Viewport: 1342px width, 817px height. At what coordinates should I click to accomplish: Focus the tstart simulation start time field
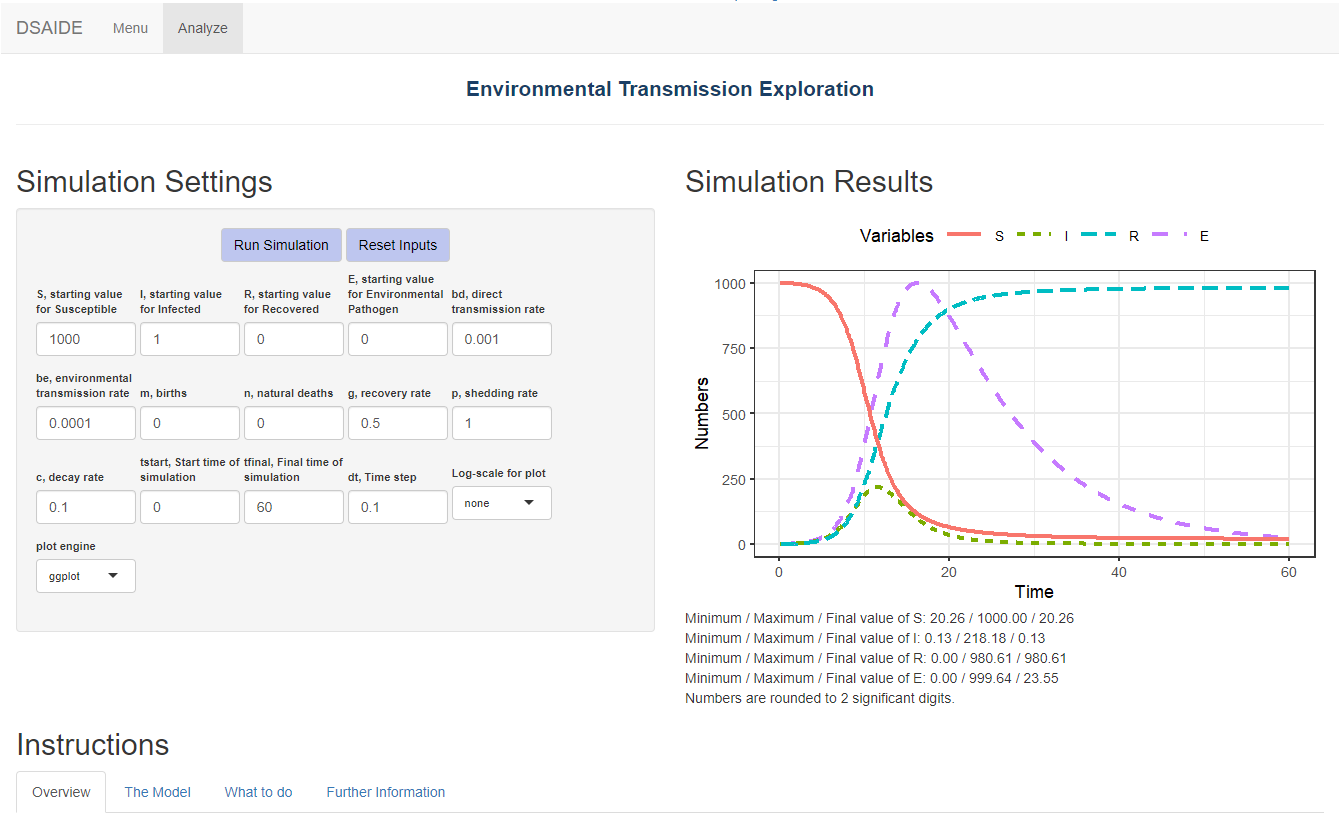190,507
